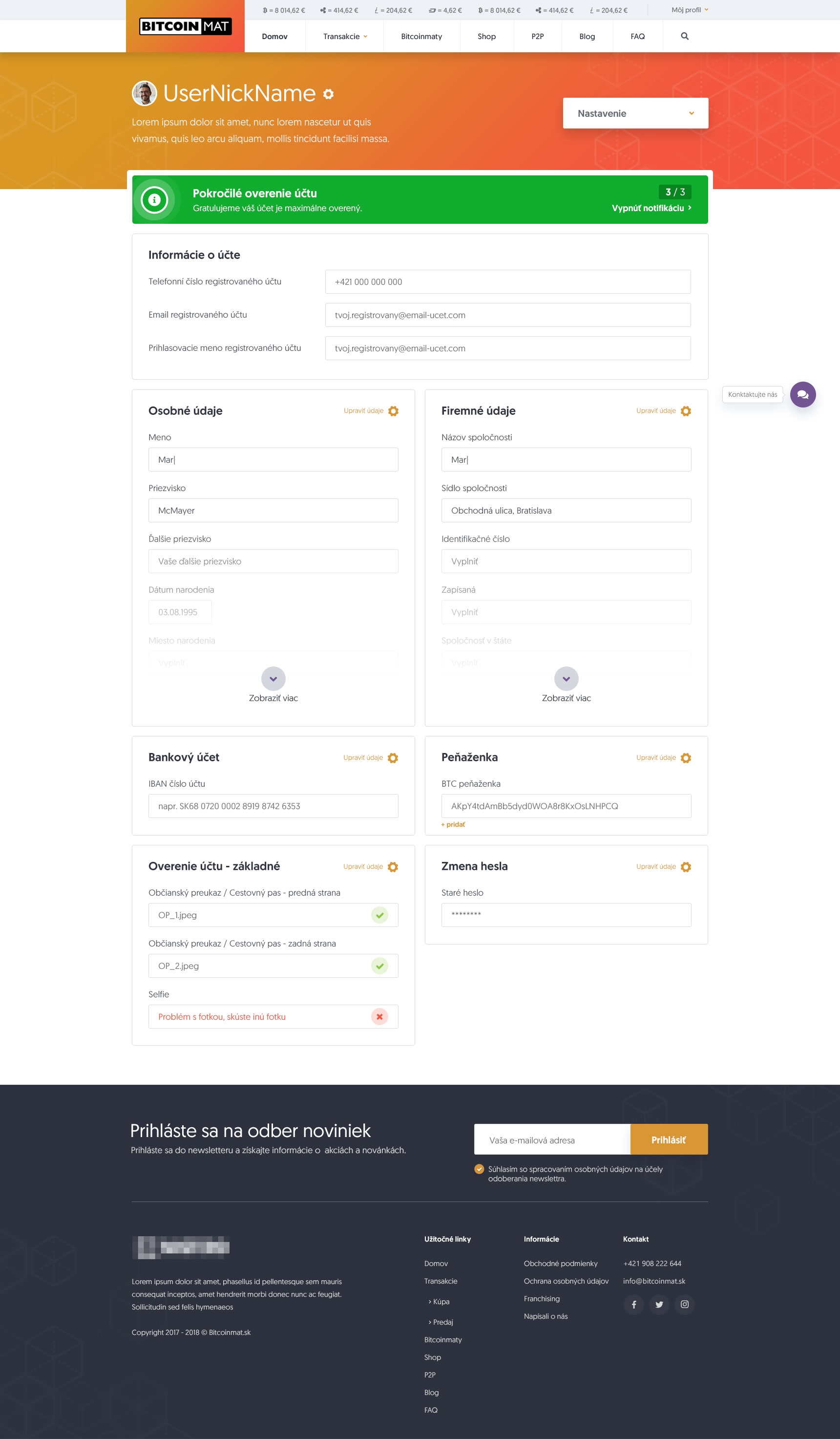Click the pixelated footer logo
Image resolution: width=840 pixels, height=1439 pixels.
pos(181,1247)
